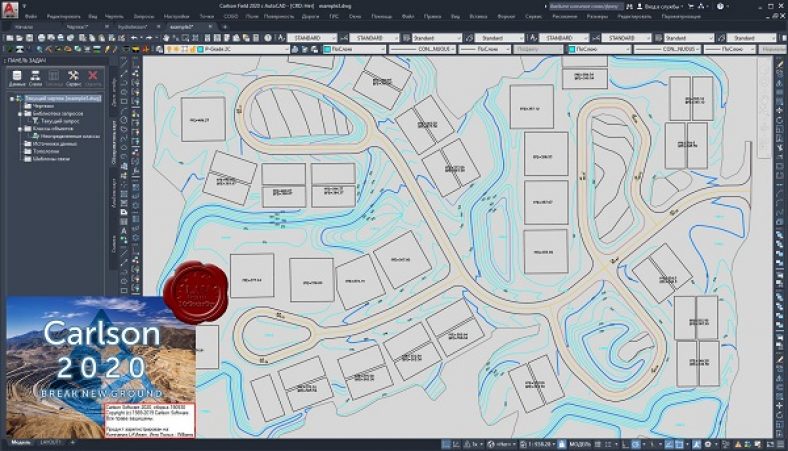Switch to the Layout1 tab
The height and width of the screenshot is (451, 788).
[50, 442]
